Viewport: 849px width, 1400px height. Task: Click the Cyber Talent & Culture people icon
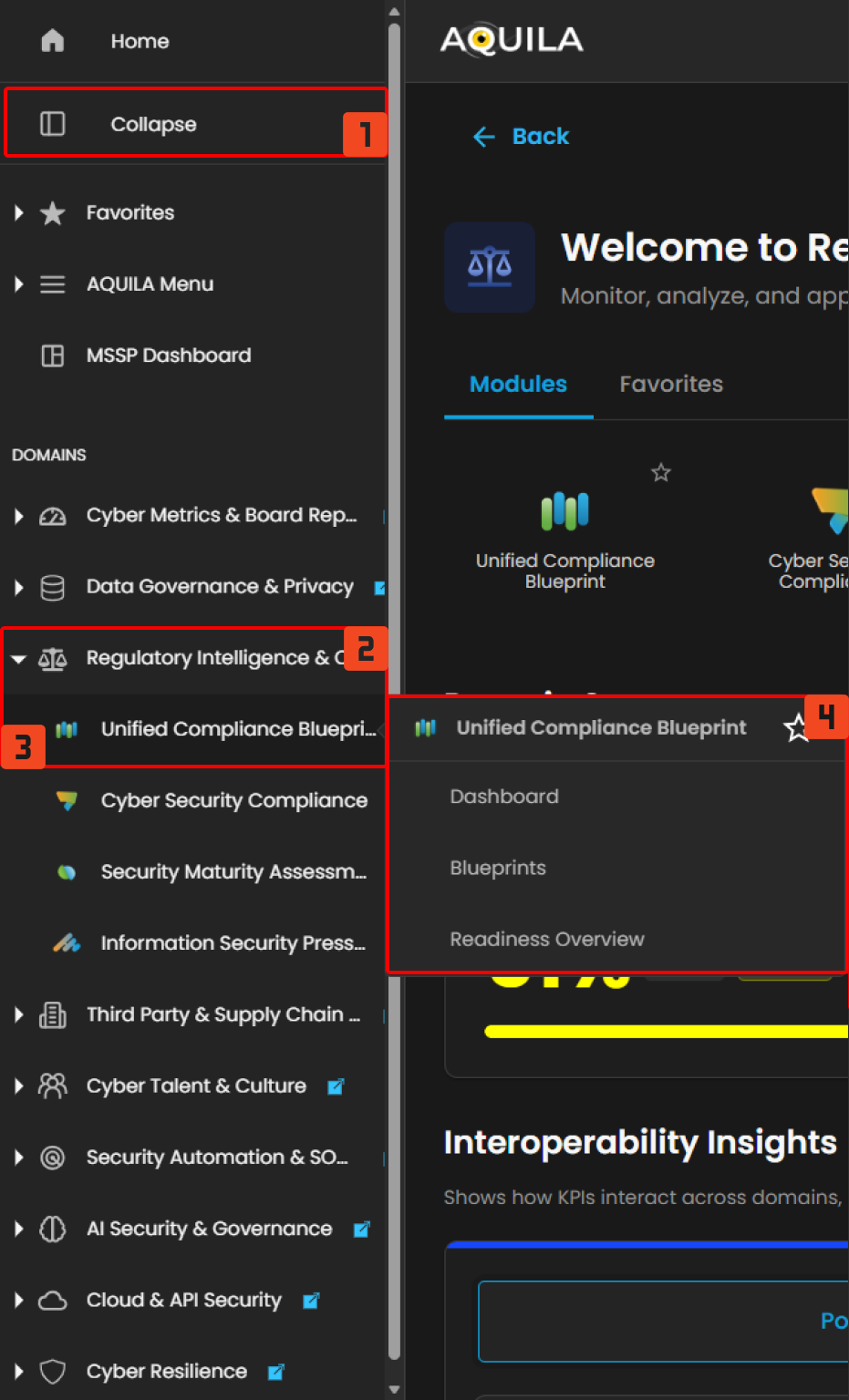click(x=53, y=1086)
